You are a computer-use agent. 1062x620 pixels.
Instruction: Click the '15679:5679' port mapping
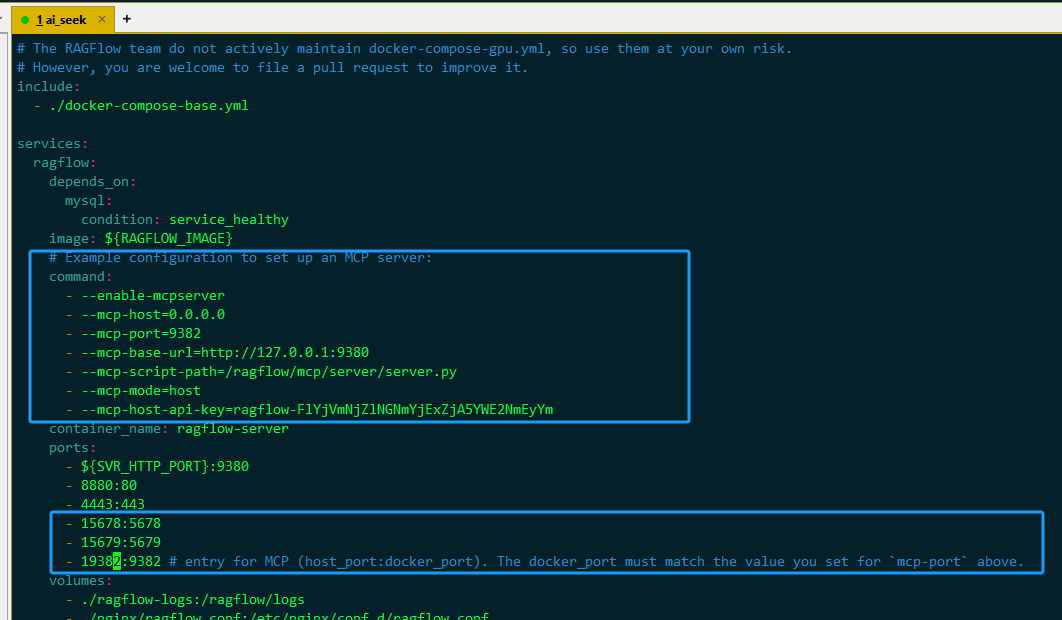121,542
